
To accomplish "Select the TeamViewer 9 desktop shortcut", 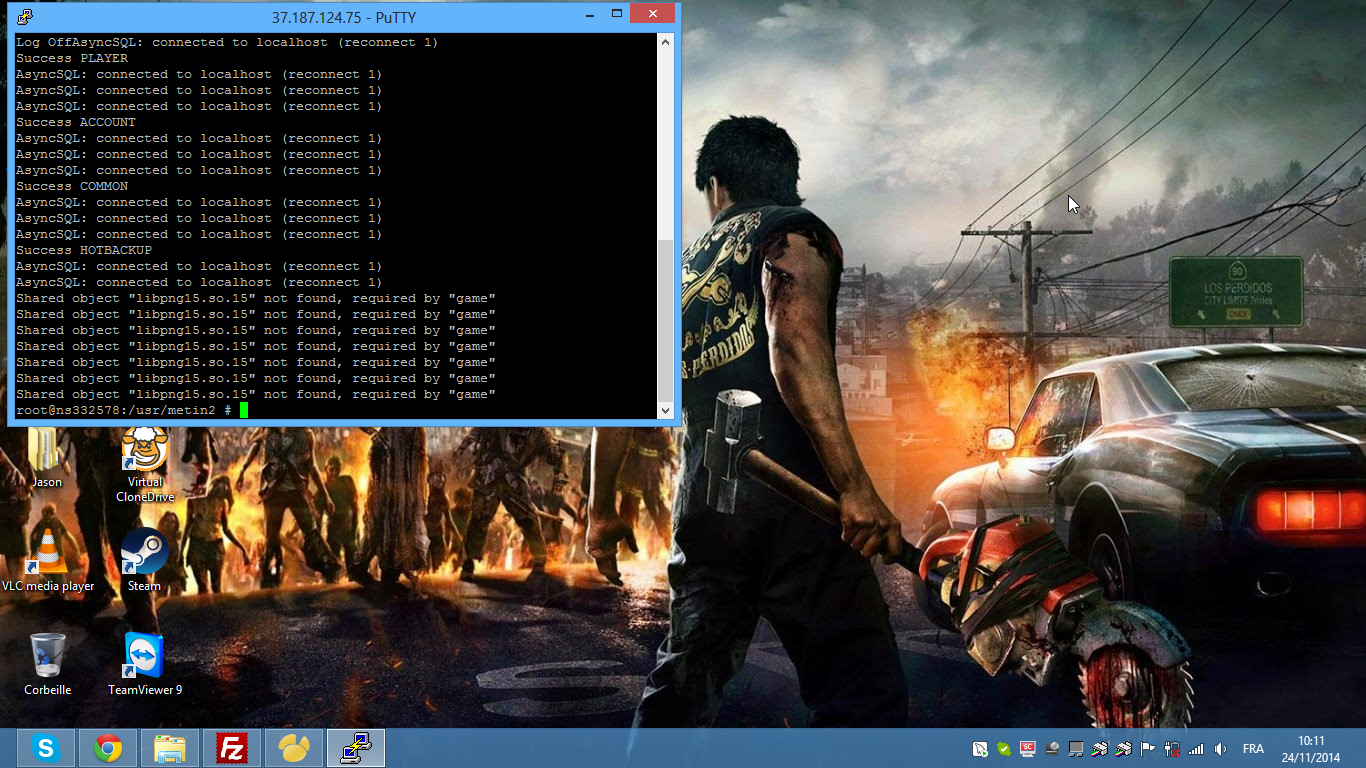I will pyautogui.click(x=145, y=664).
